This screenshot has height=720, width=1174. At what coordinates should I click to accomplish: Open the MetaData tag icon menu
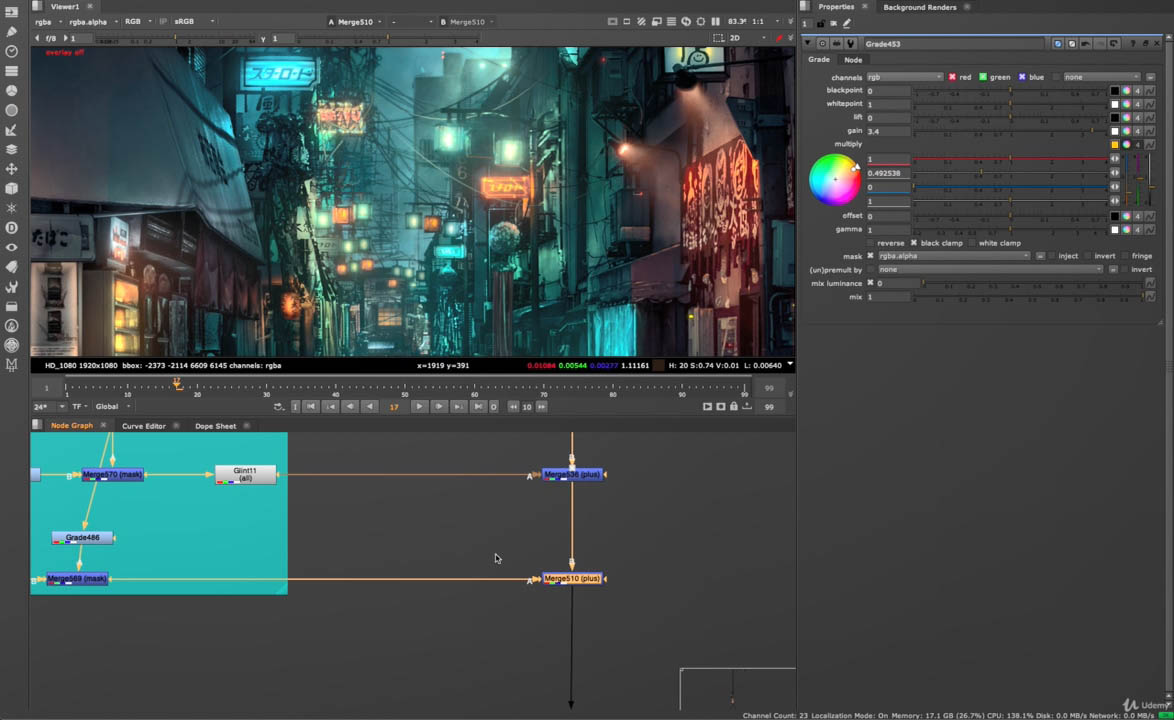tap(11, 266)
